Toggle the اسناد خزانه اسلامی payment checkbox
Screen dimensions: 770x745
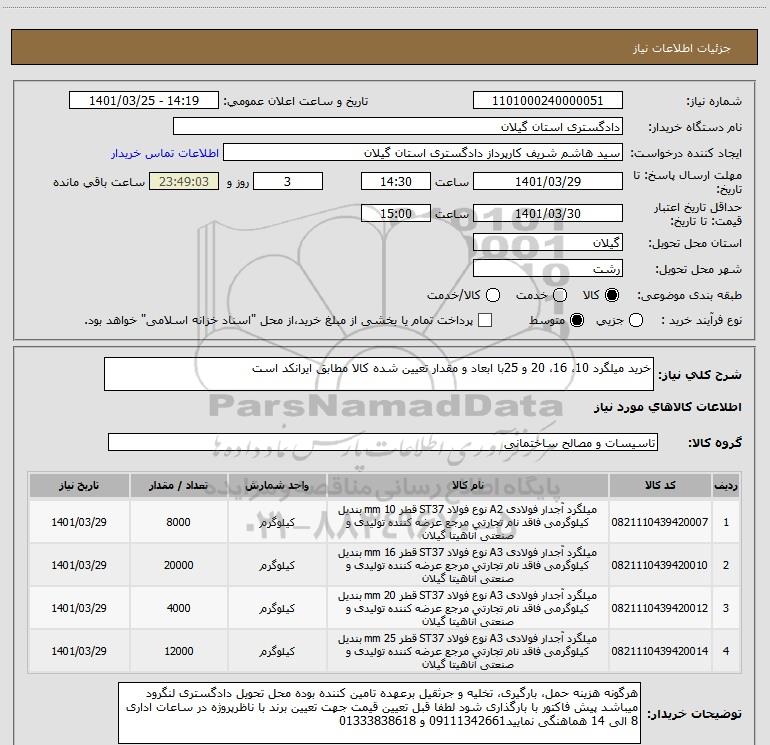(485, 320)
